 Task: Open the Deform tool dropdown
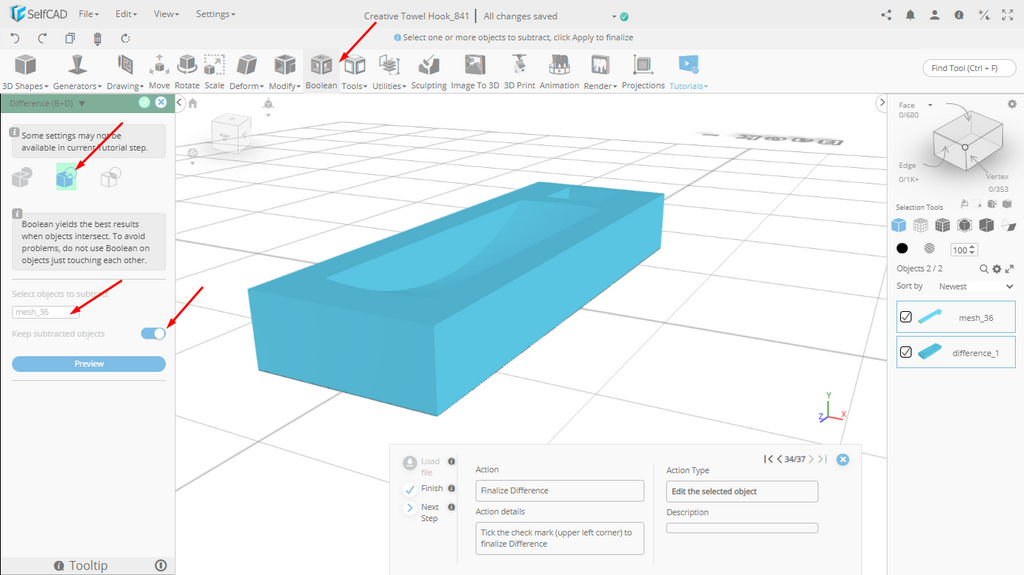pyautogui.click(x=247, y=72)
